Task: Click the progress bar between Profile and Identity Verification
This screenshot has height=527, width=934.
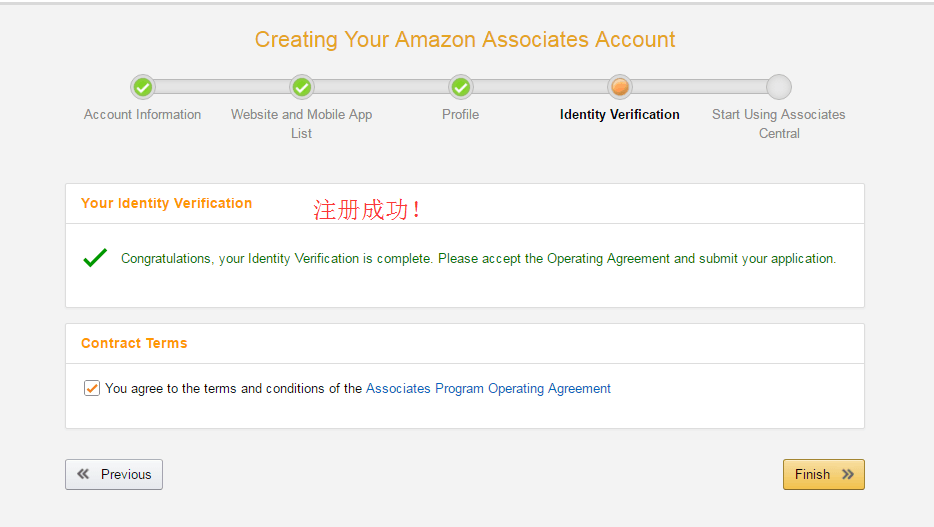Action: coord(540,87)
